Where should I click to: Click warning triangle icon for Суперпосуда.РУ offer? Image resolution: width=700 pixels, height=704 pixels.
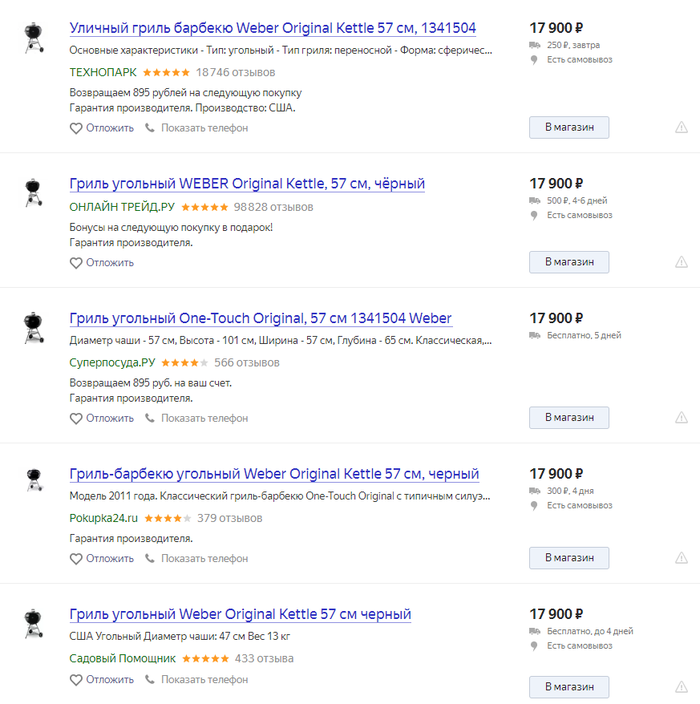point(681,417)
